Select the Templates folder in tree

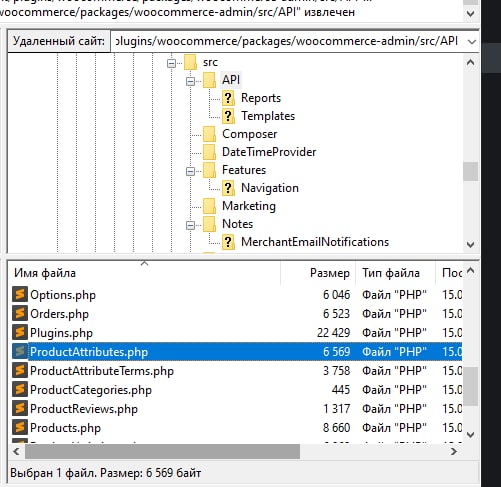click(268, 116)
